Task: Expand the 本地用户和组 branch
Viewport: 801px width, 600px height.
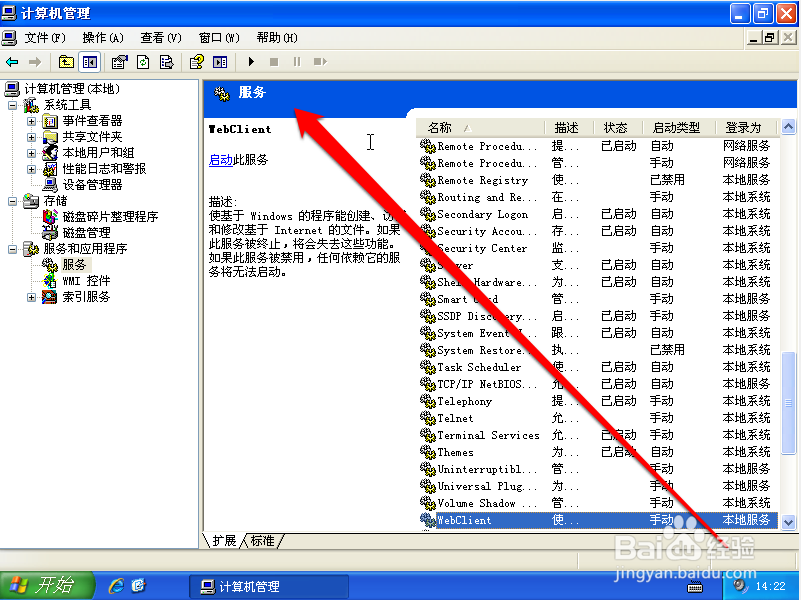Action: (31, 153)
